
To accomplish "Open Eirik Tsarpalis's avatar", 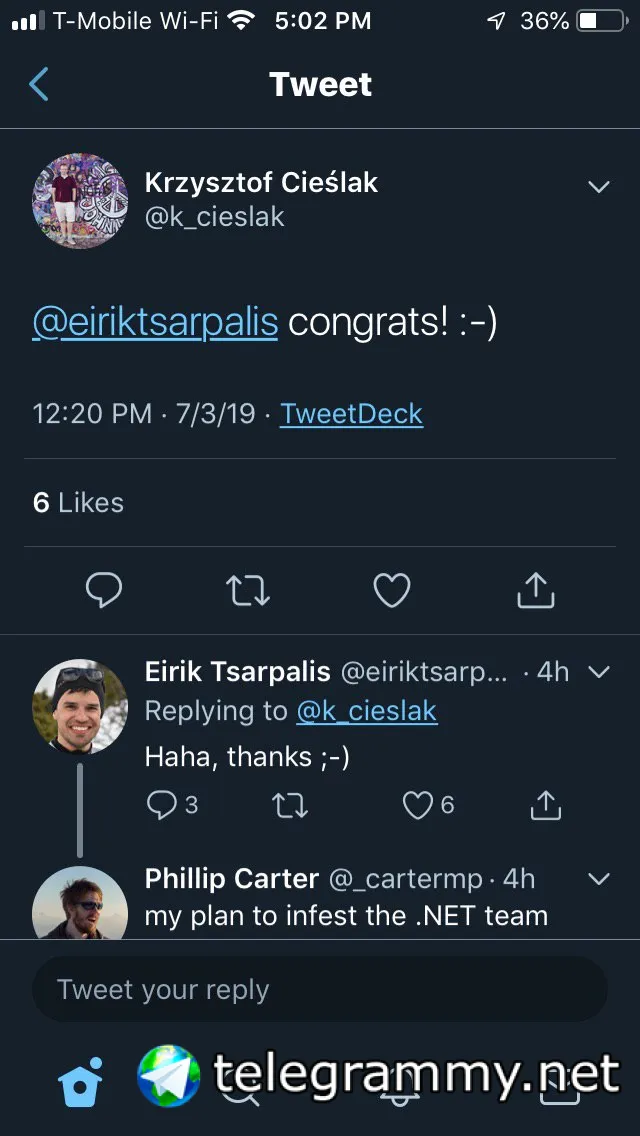I will (x=81, y=706).
